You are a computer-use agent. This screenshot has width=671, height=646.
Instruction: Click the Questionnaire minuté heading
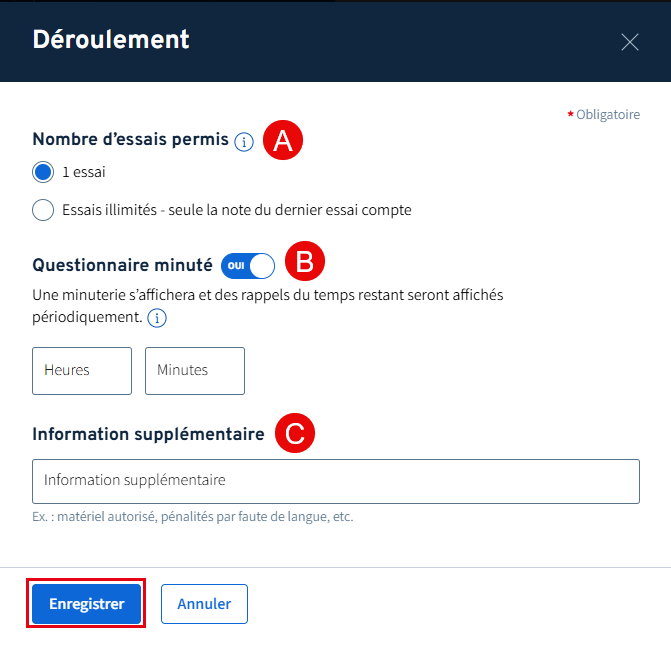point(122,265)
